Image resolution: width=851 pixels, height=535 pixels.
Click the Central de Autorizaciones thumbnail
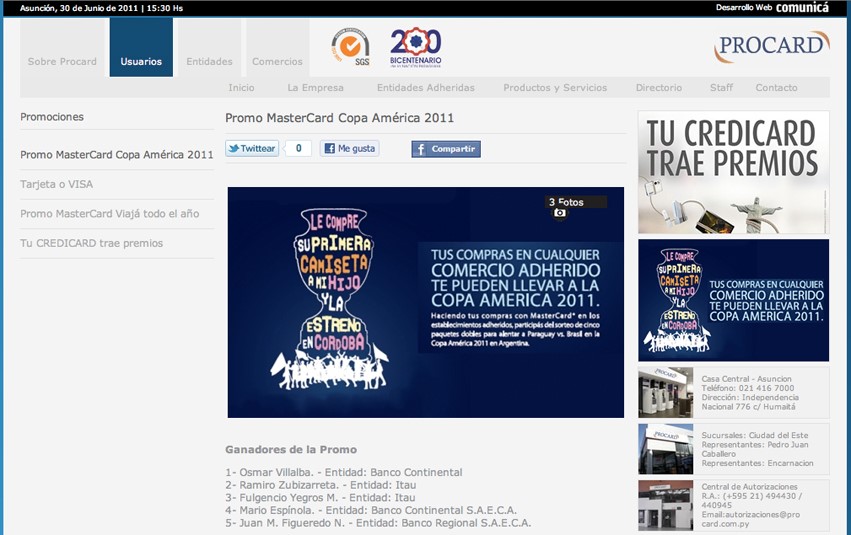(666, 505)
